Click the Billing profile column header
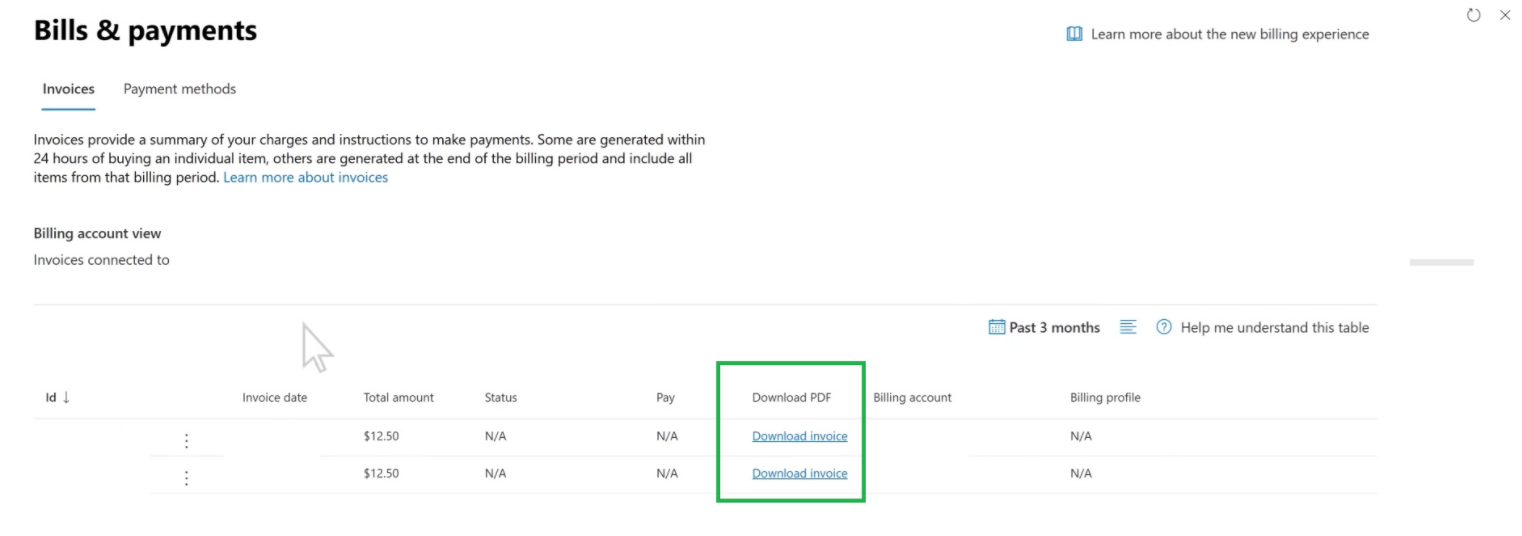The height and width of the screenshot is (536, 1522). coord(1105,397)
